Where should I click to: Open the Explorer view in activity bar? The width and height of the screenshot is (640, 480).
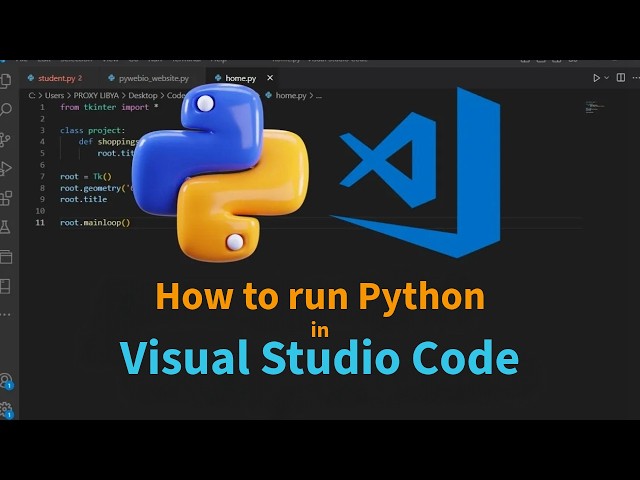click(x=5, y=80)
